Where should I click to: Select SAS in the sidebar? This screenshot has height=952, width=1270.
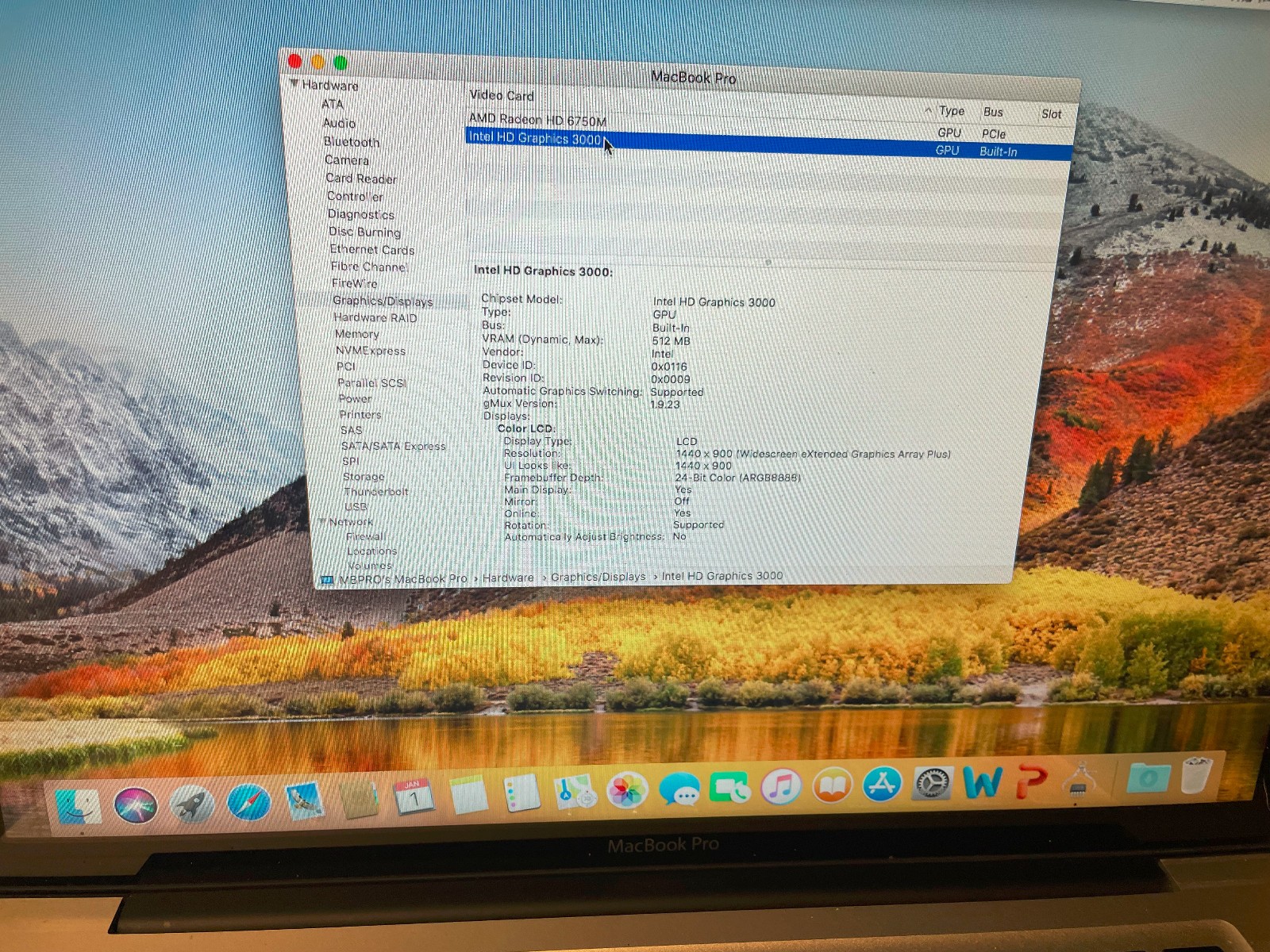click(x=351, y=430)
